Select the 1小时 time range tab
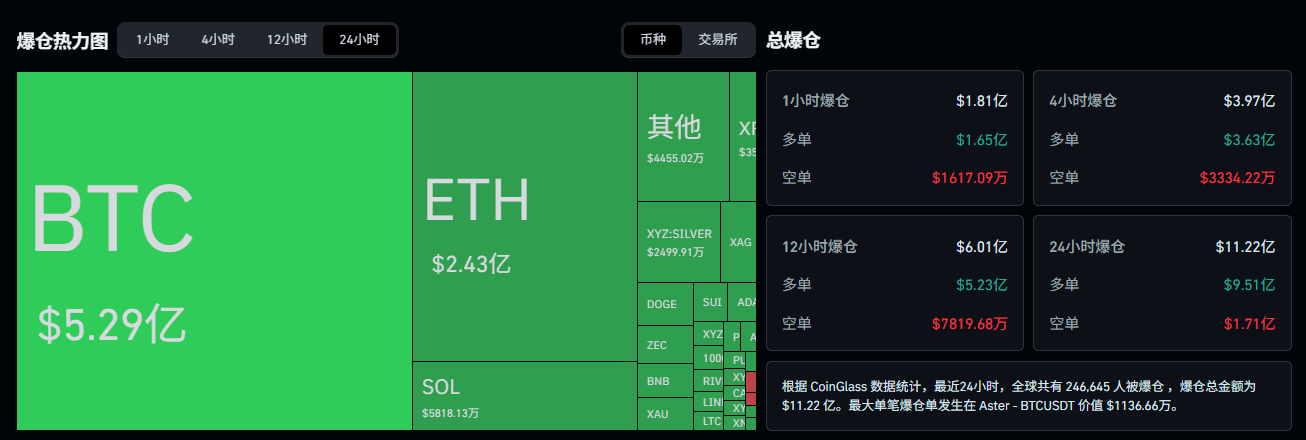 (x=152, y=40)
